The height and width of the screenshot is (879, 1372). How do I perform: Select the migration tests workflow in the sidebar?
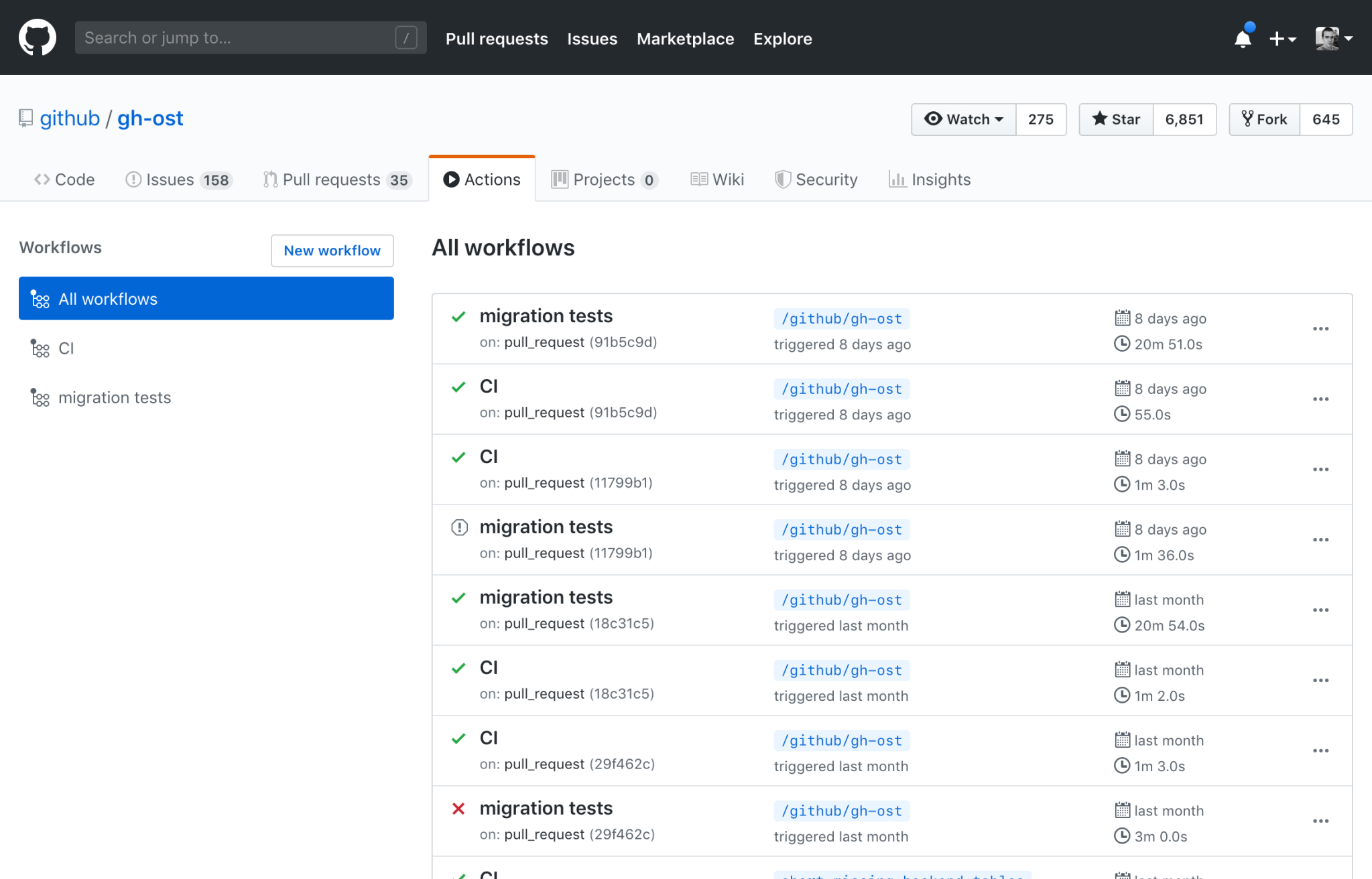coord(114,397)
